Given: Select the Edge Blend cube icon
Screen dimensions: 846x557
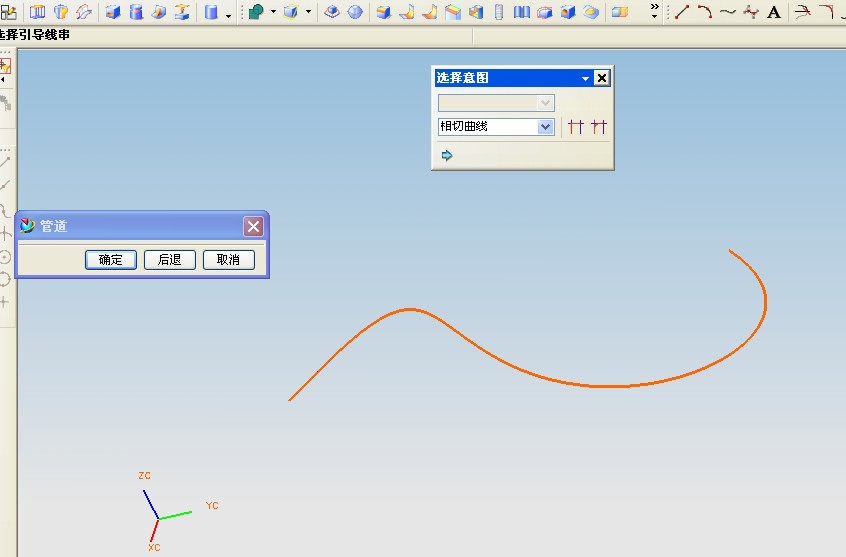Looking at the screenshot, I should click(384, 12).
